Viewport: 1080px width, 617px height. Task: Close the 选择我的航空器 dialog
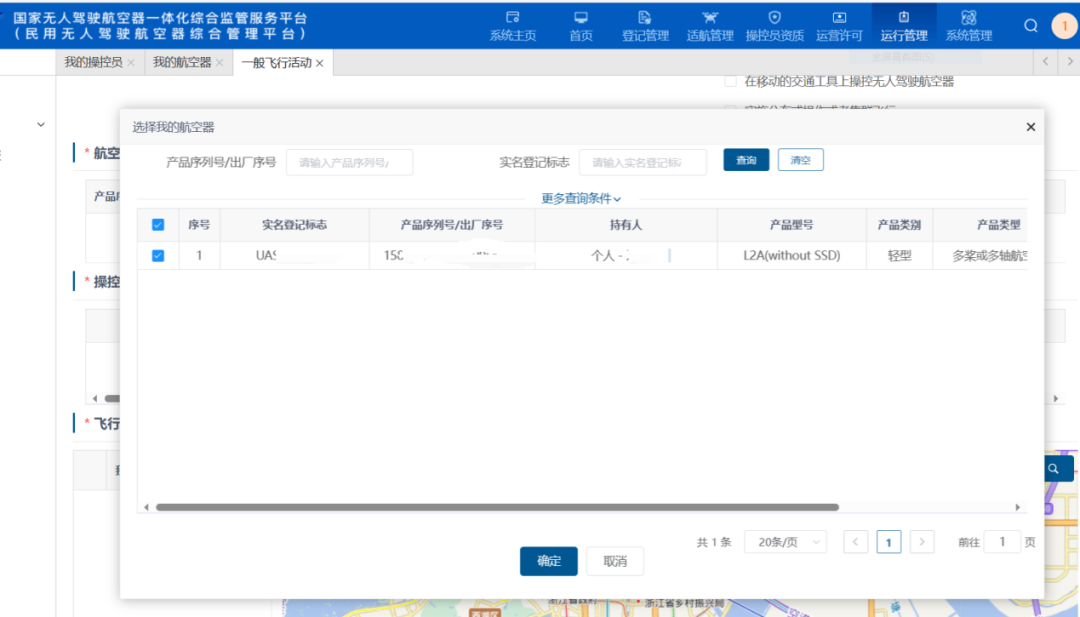click(1030, 127)
